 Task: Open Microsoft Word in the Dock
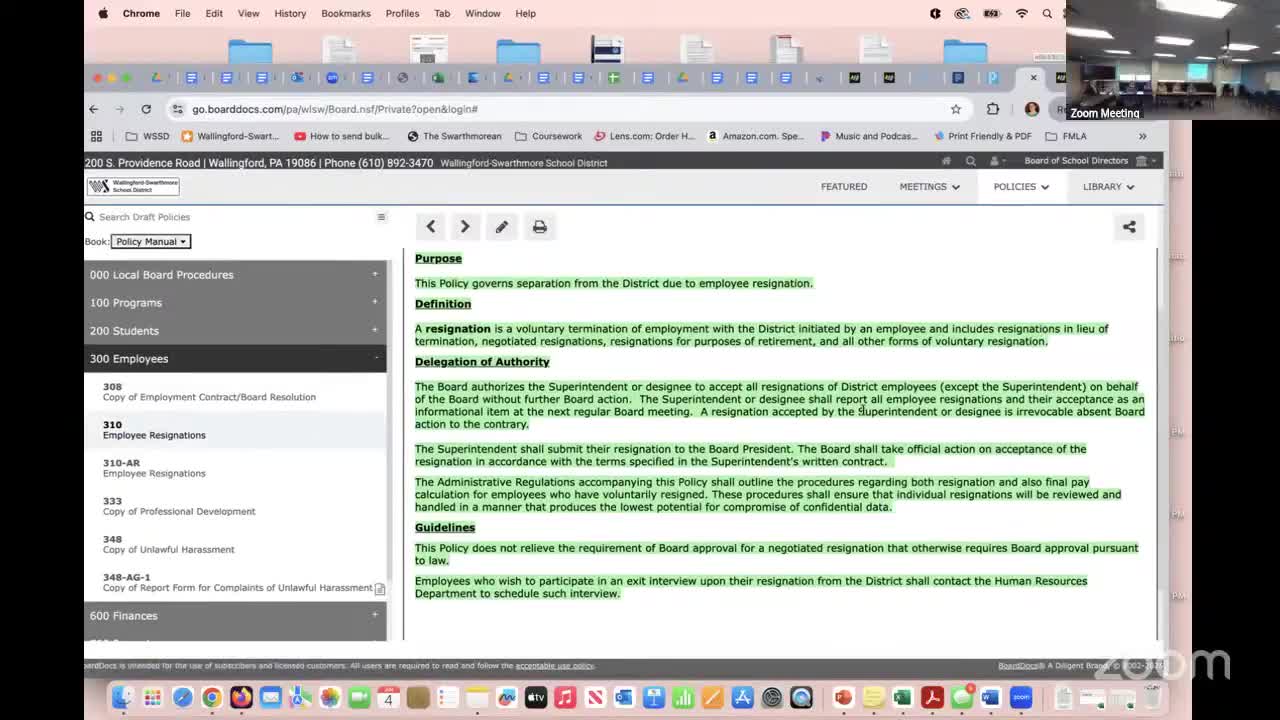pos(991,697)
